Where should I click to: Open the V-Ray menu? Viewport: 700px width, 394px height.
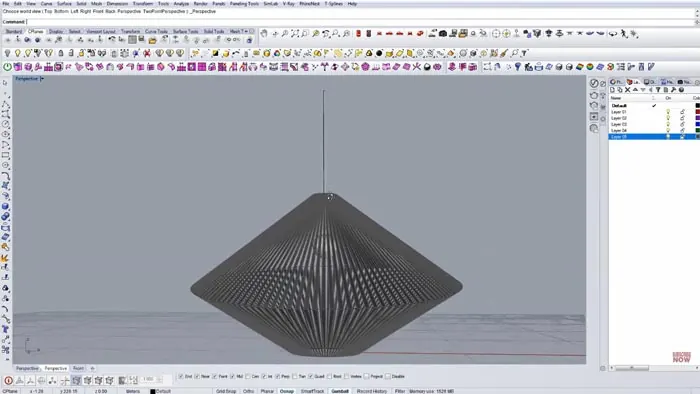[289, 4]
